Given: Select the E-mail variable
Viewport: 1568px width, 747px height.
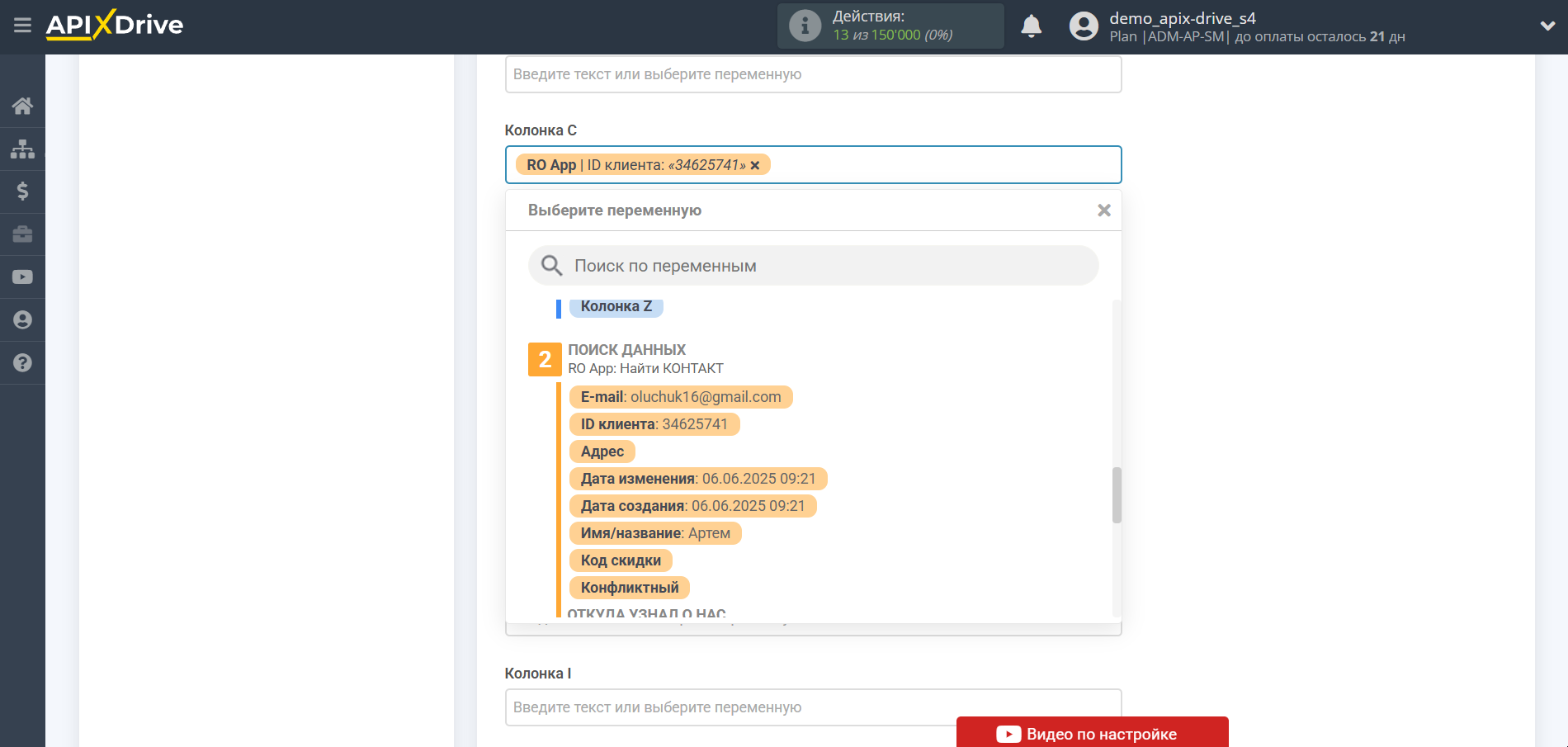Looking at the screenshot, I should tap(680, 397).
